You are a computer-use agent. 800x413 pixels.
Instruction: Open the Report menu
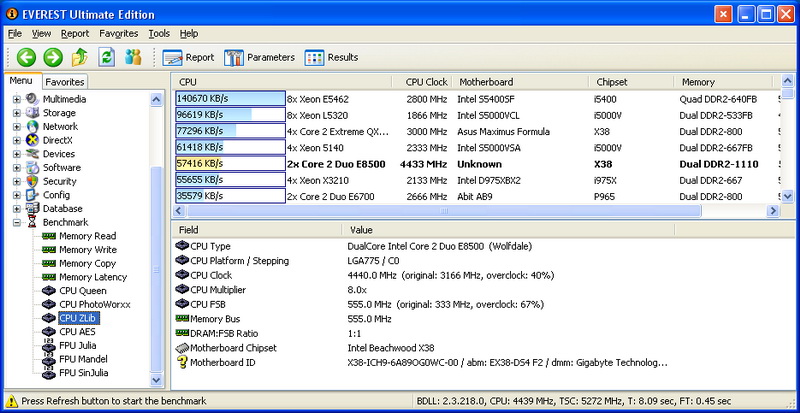click(75, 34)
